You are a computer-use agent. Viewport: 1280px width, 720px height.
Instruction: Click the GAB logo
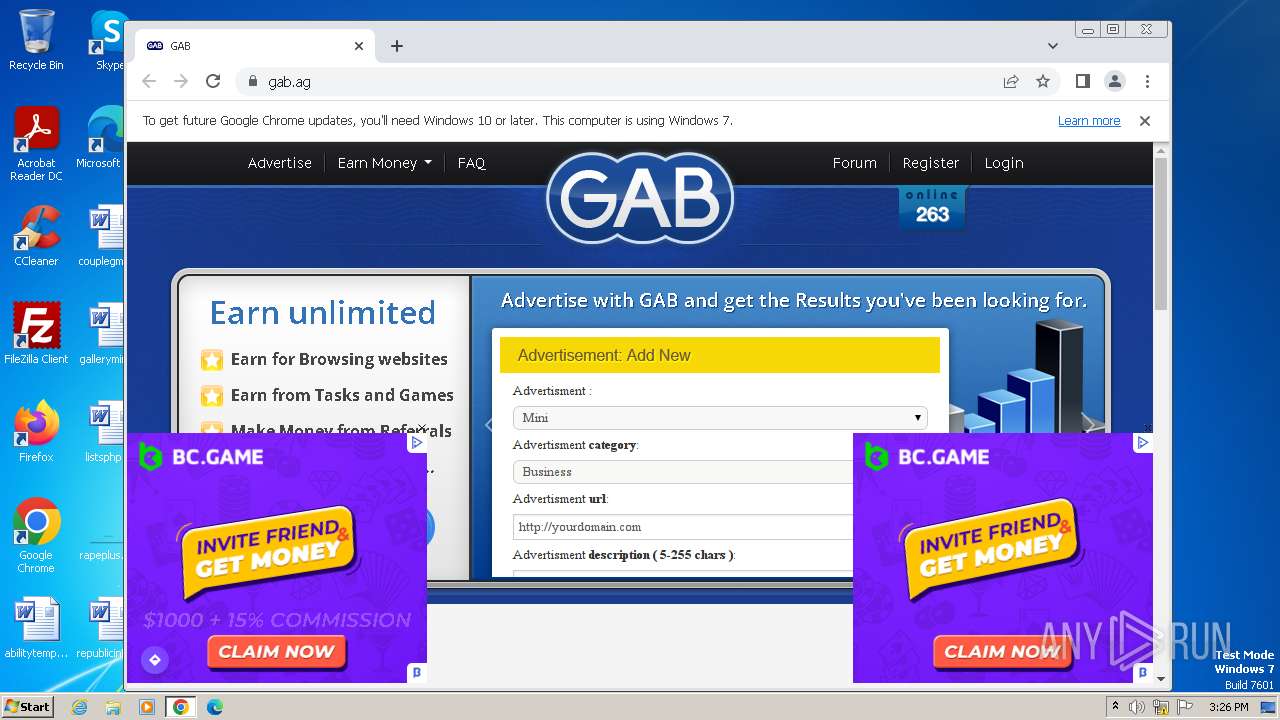point(640,199)
